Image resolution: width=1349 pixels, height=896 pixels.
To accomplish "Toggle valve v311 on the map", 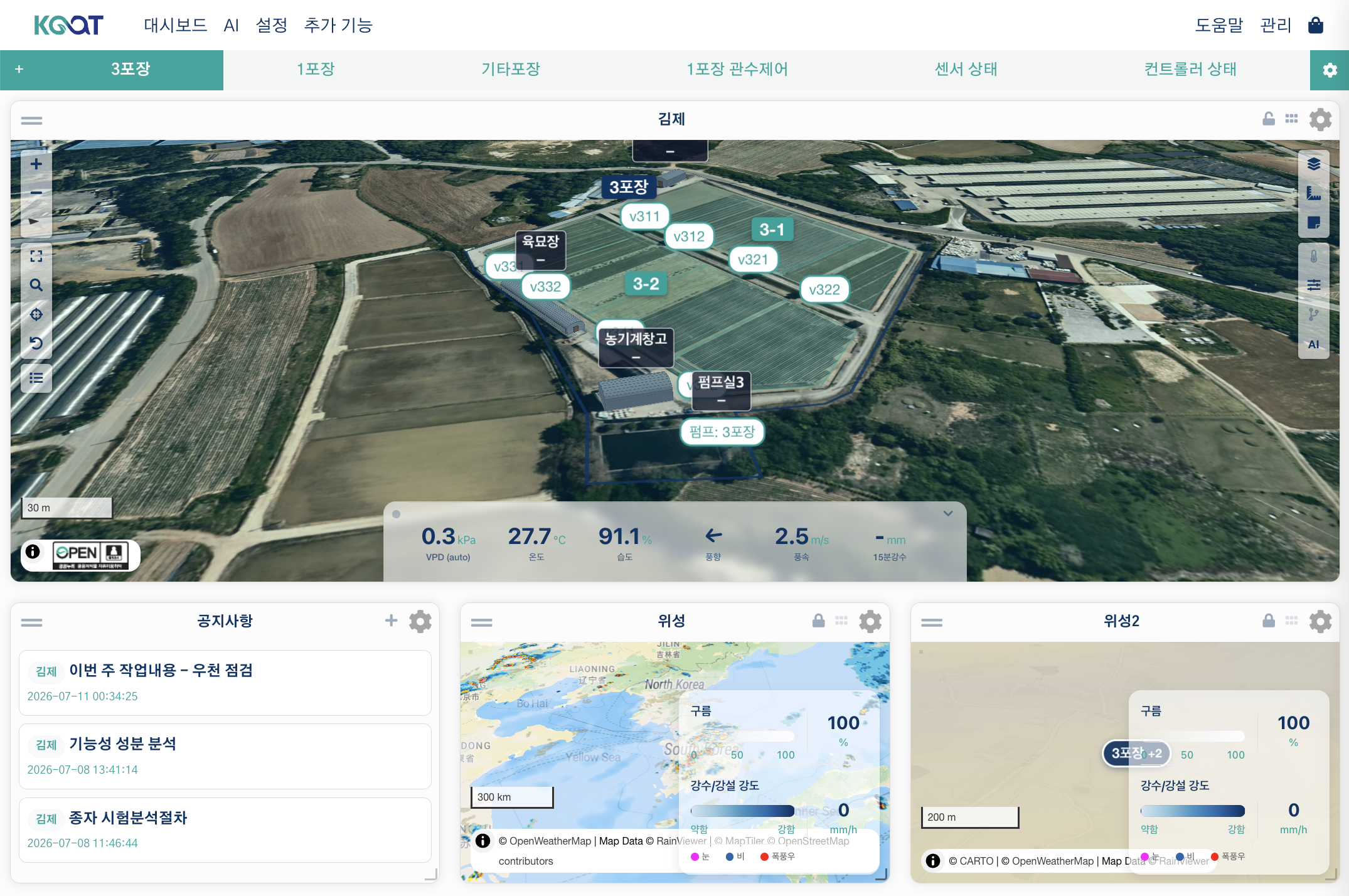I will pyautogui.click(x=644, y=216).
